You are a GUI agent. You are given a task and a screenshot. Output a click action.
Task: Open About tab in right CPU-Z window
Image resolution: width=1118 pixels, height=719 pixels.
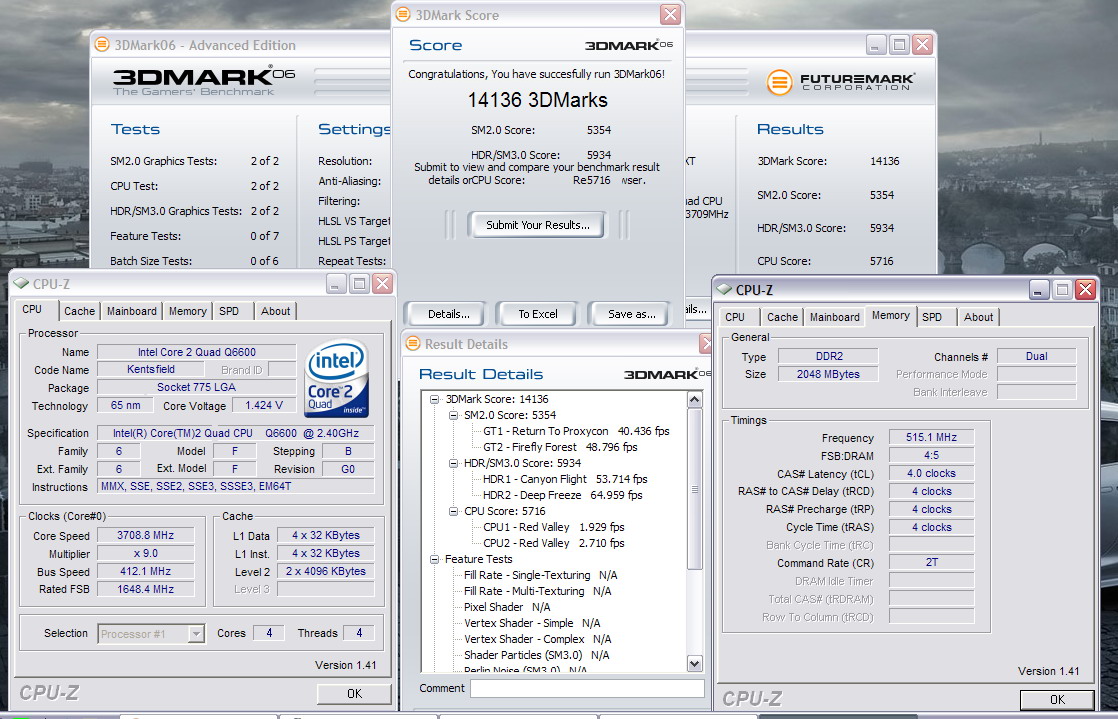(x=978, y=317)
